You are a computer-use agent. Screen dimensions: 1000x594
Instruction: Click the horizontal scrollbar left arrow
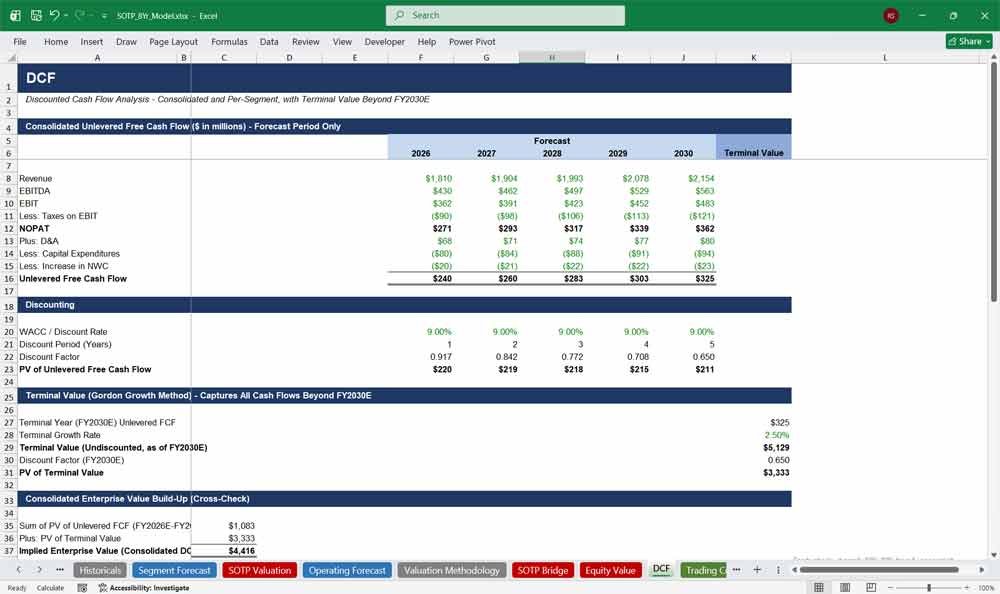795,570
